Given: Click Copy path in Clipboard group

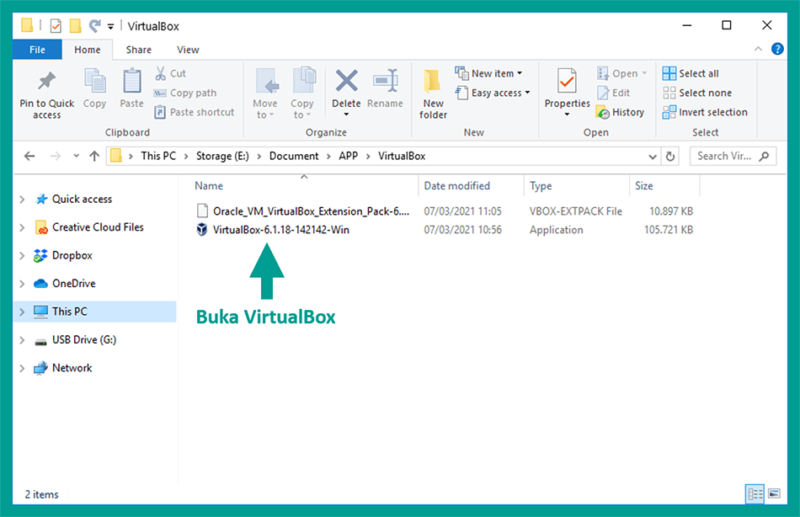Looking at the screenshot, I should [185, 93].
